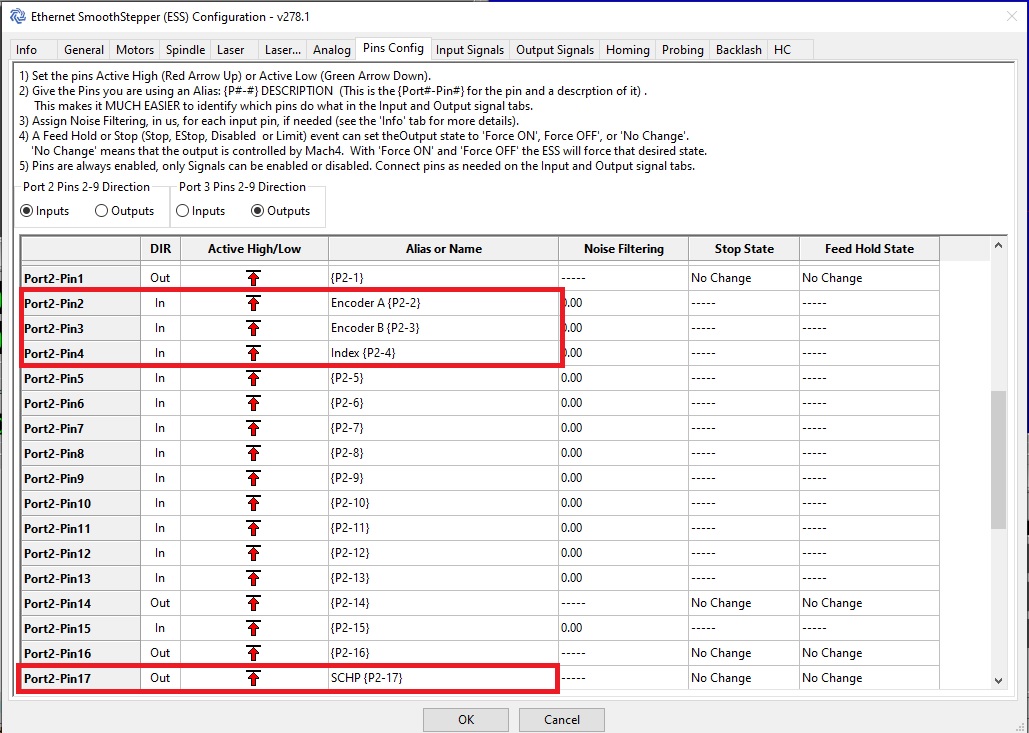Toggle Active High arrow for Port2-Pin2
The width and height of the screenshot is (1029, 733).
click(253, 303)
